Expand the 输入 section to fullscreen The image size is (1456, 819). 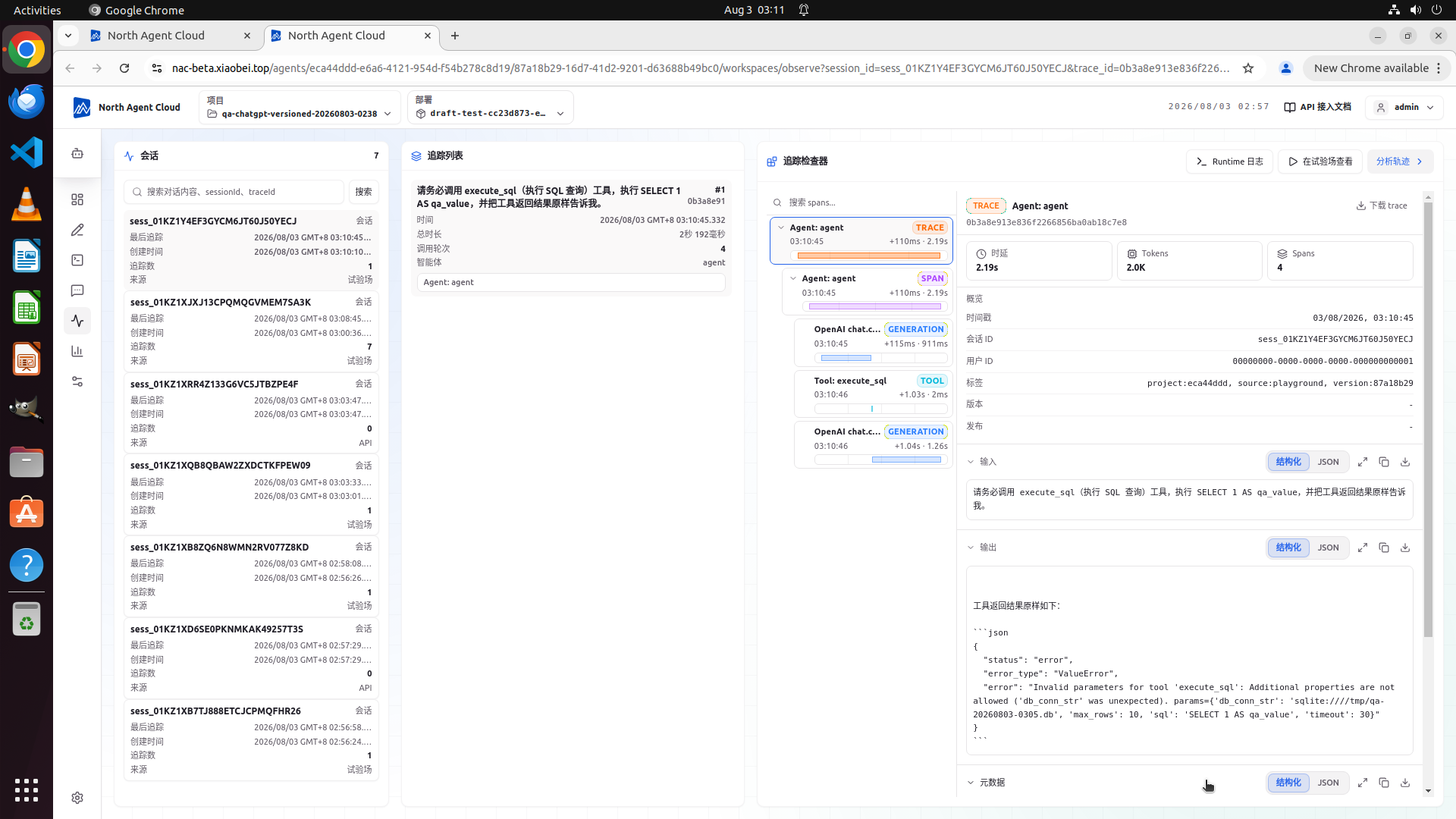[x=1363, y=462]
